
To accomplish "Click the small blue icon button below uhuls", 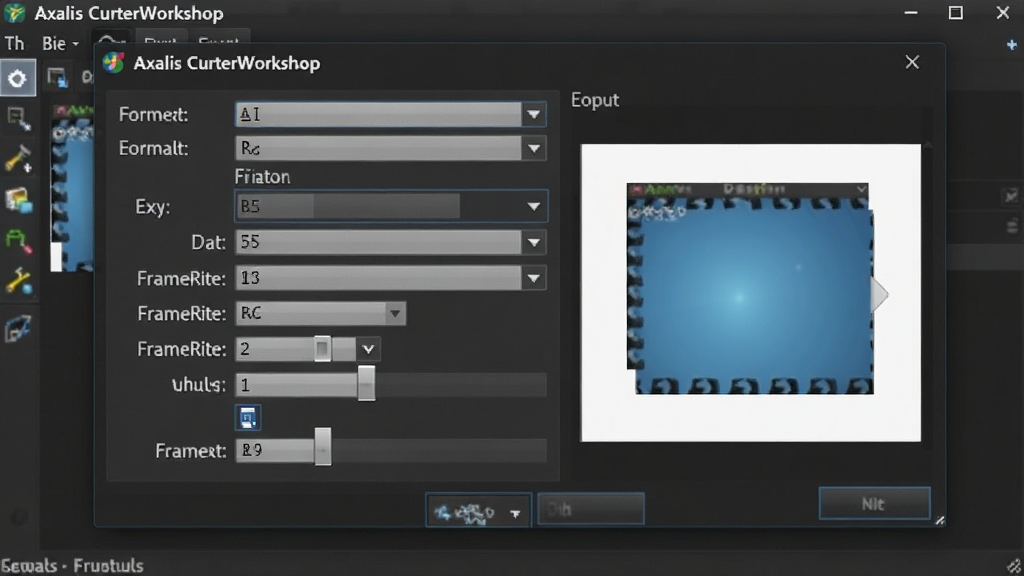I will pyautogui.click(x=248, y=418).
